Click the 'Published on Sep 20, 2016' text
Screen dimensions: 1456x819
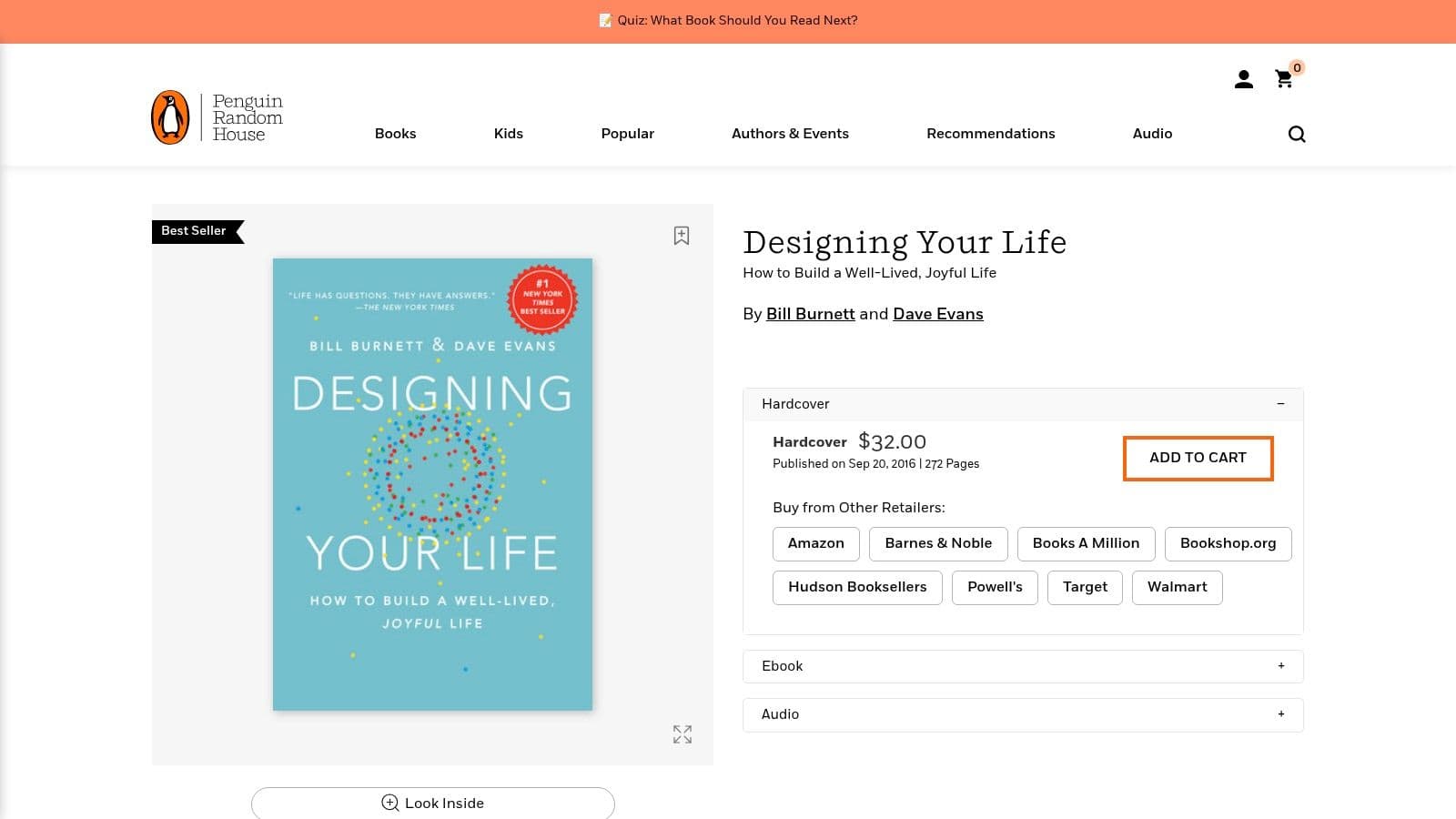844,464
